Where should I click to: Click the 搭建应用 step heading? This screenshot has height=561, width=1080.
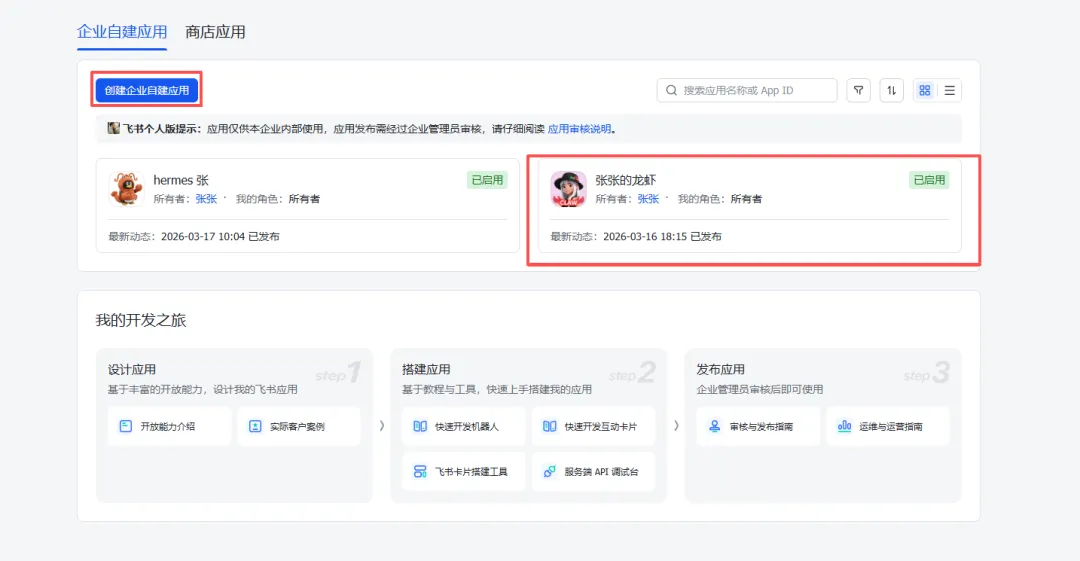pyautogui.click(x=426, y=369)
